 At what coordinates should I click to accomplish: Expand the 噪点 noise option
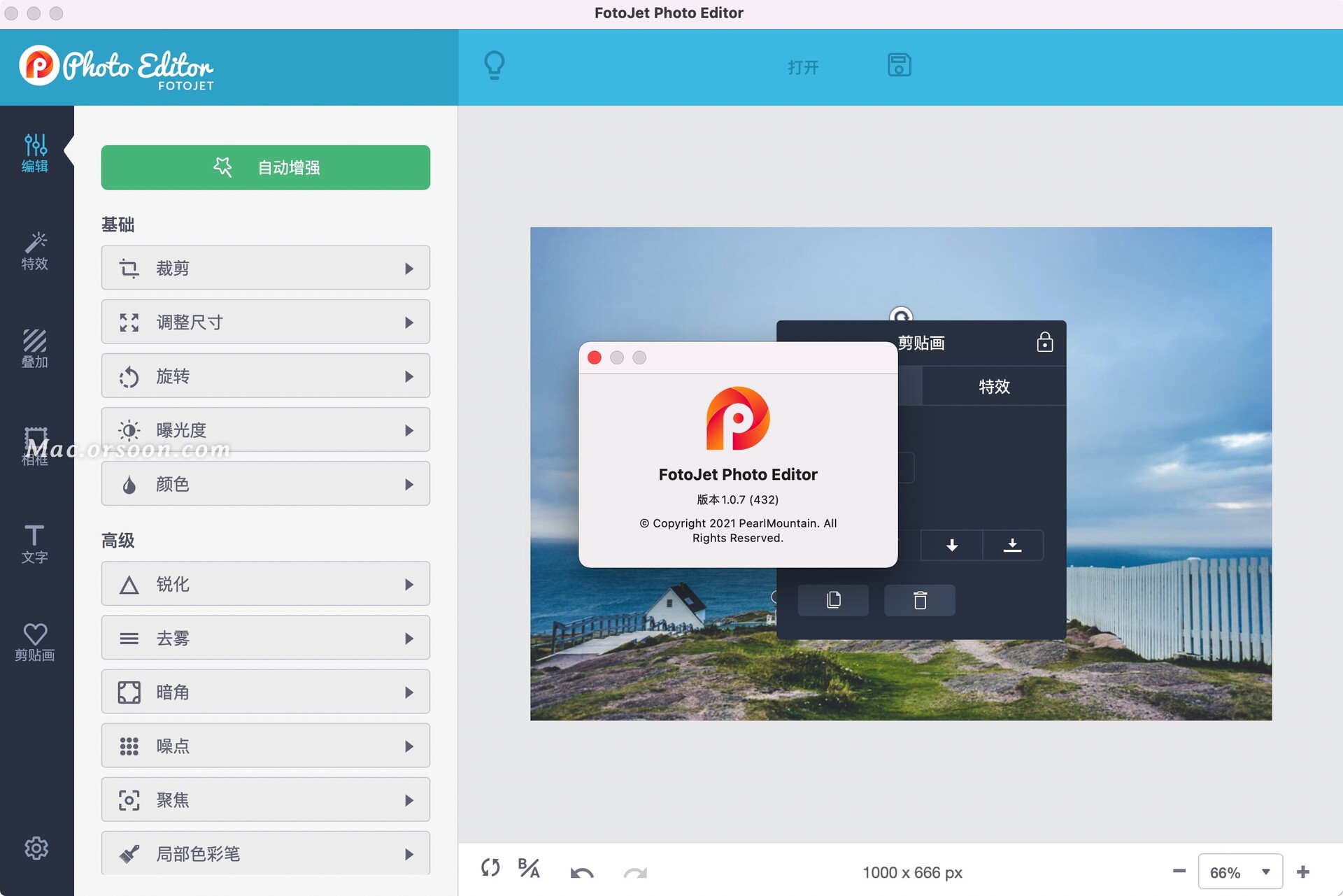tap(266, 745)
